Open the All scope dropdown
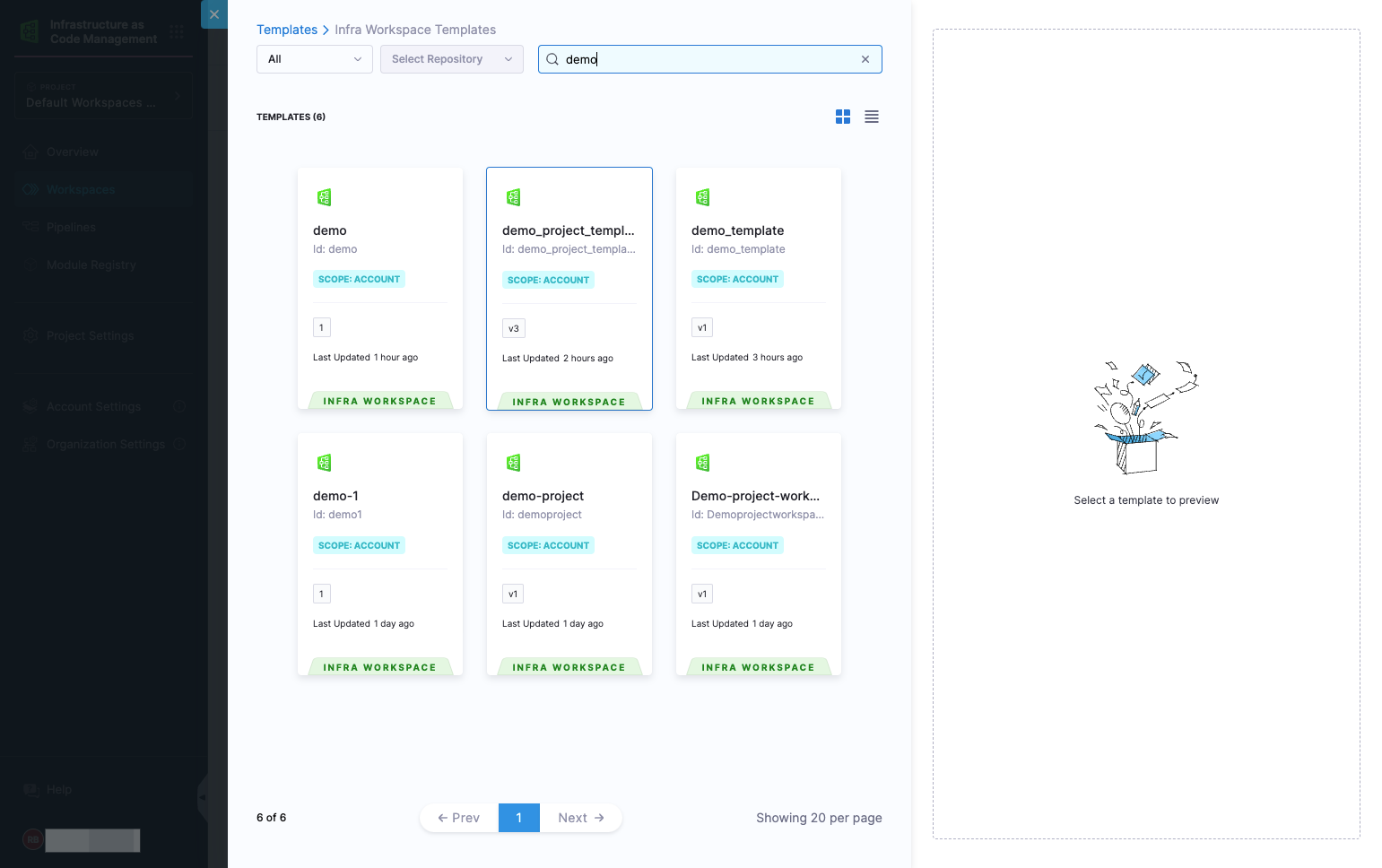 coord(315,59)
